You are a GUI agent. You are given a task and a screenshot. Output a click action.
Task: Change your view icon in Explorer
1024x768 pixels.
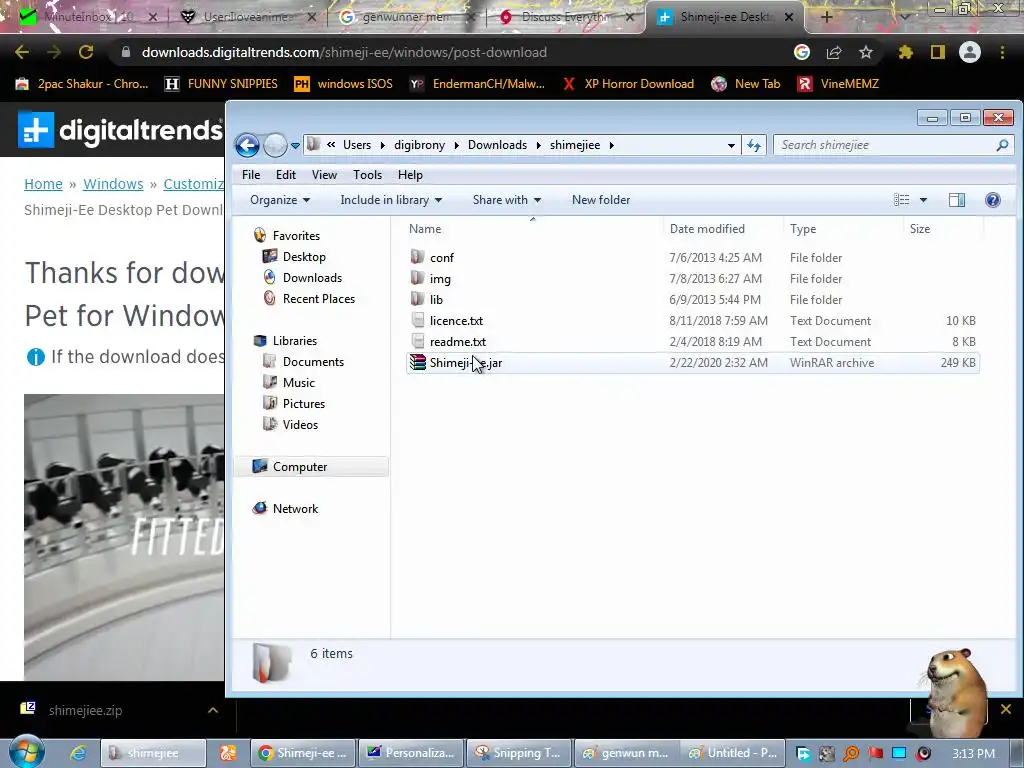click(901, 200)
